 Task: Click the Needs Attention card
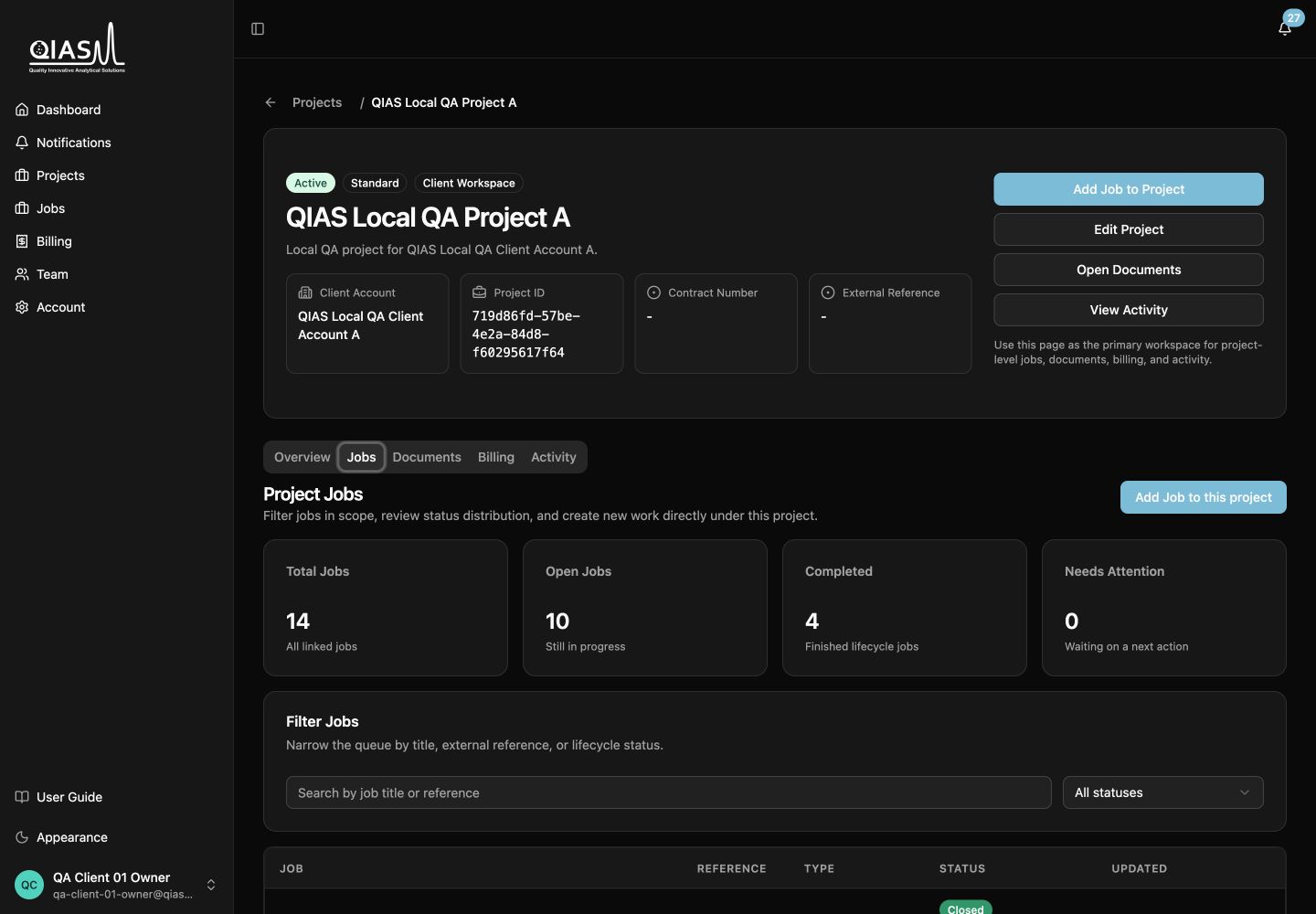point(1164,608)
